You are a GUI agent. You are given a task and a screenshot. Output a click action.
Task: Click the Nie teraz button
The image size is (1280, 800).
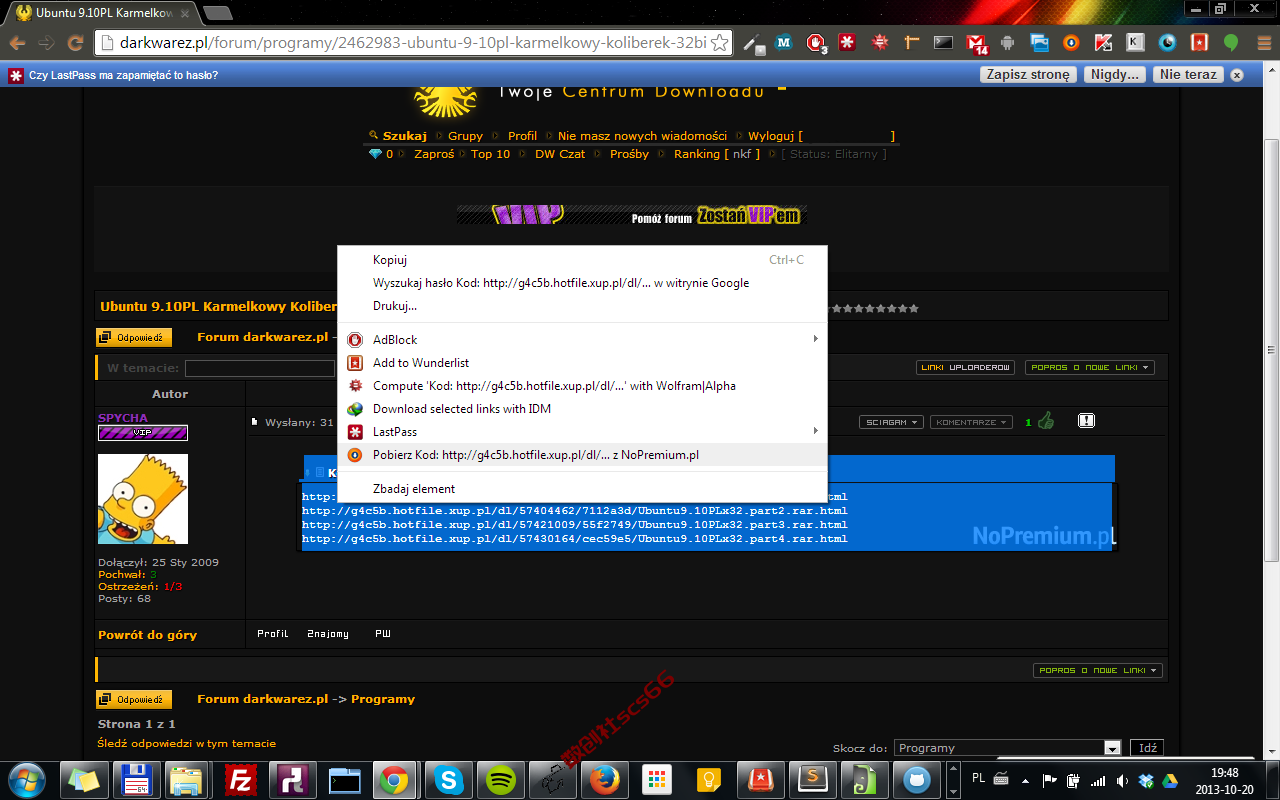(x=1188, y=74)
